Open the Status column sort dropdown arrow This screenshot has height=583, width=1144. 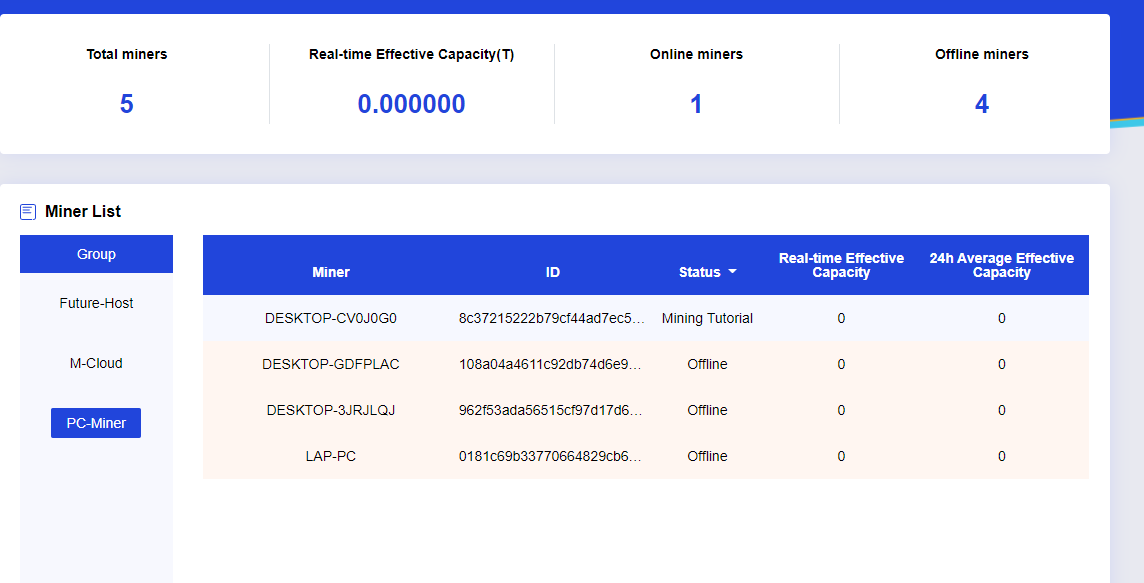pyautogui.click(x=732, y=273)
